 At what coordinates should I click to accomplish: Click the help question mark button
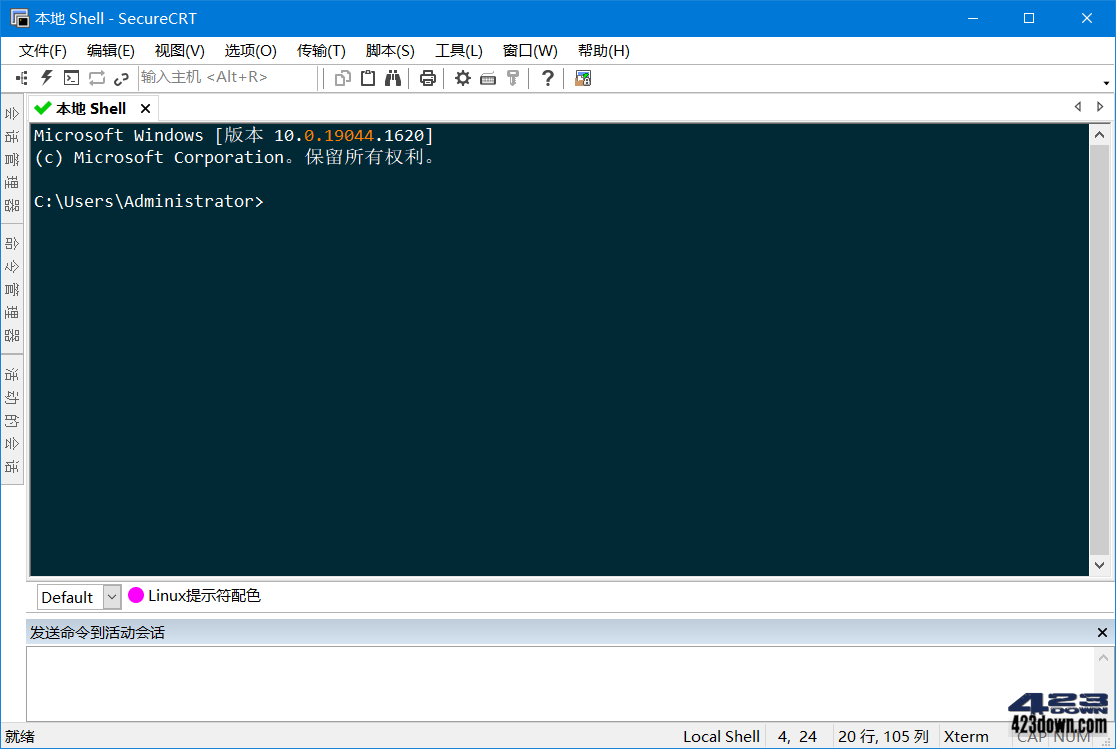click(547, 77)
